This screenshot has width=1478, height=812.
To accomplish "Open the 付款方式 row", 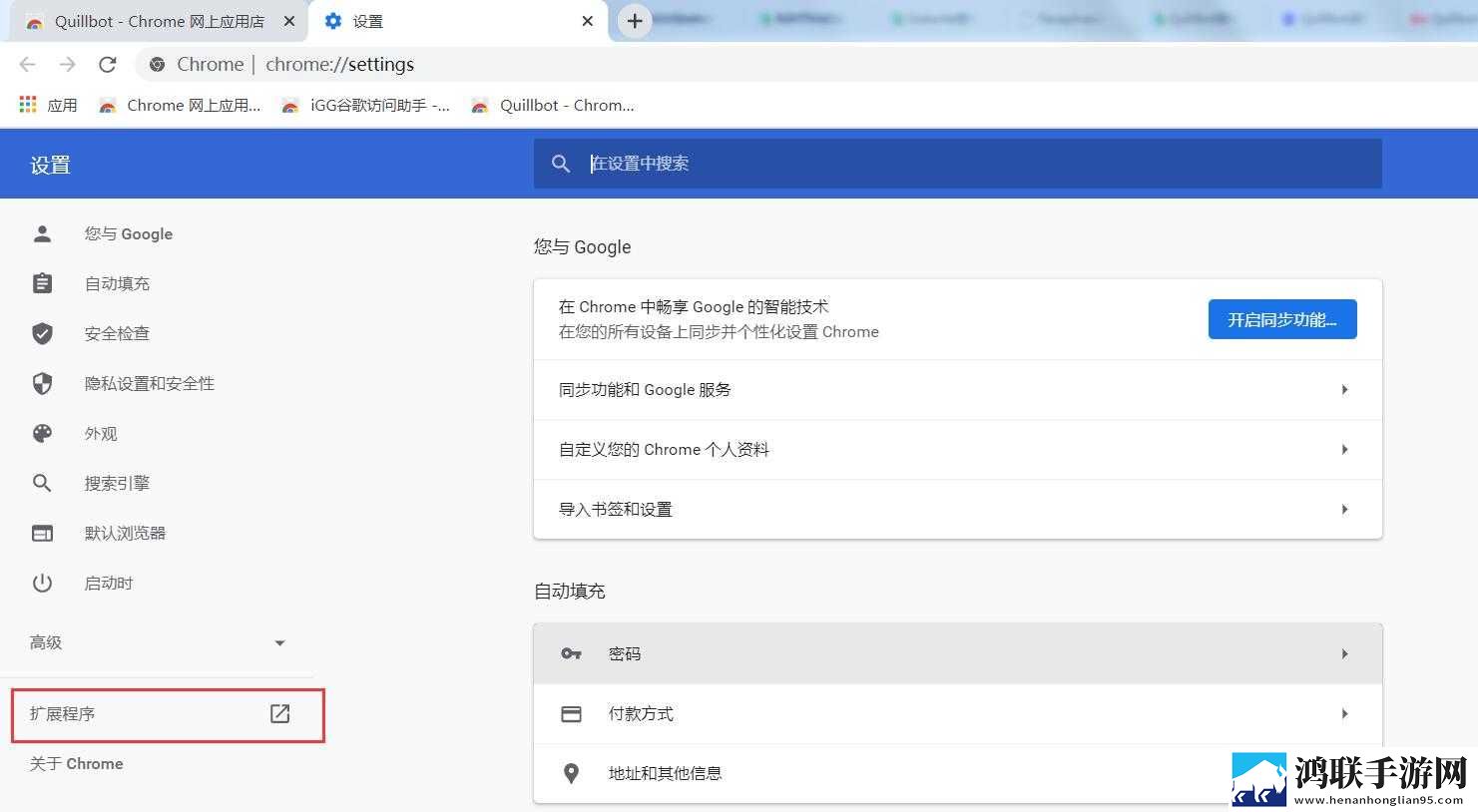I will 958,713.
